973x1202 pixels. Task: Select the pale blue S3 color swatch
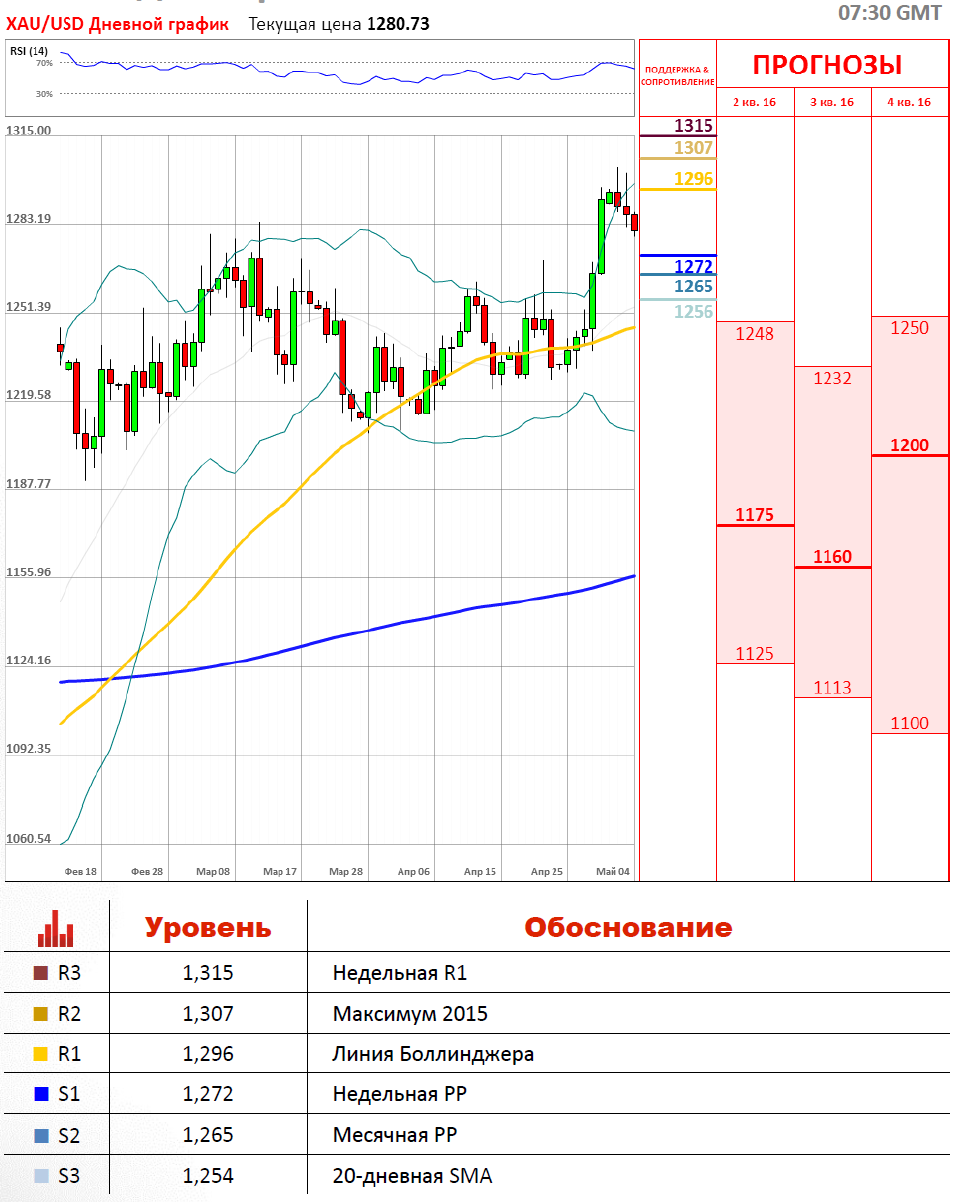tap(41, 1176)
